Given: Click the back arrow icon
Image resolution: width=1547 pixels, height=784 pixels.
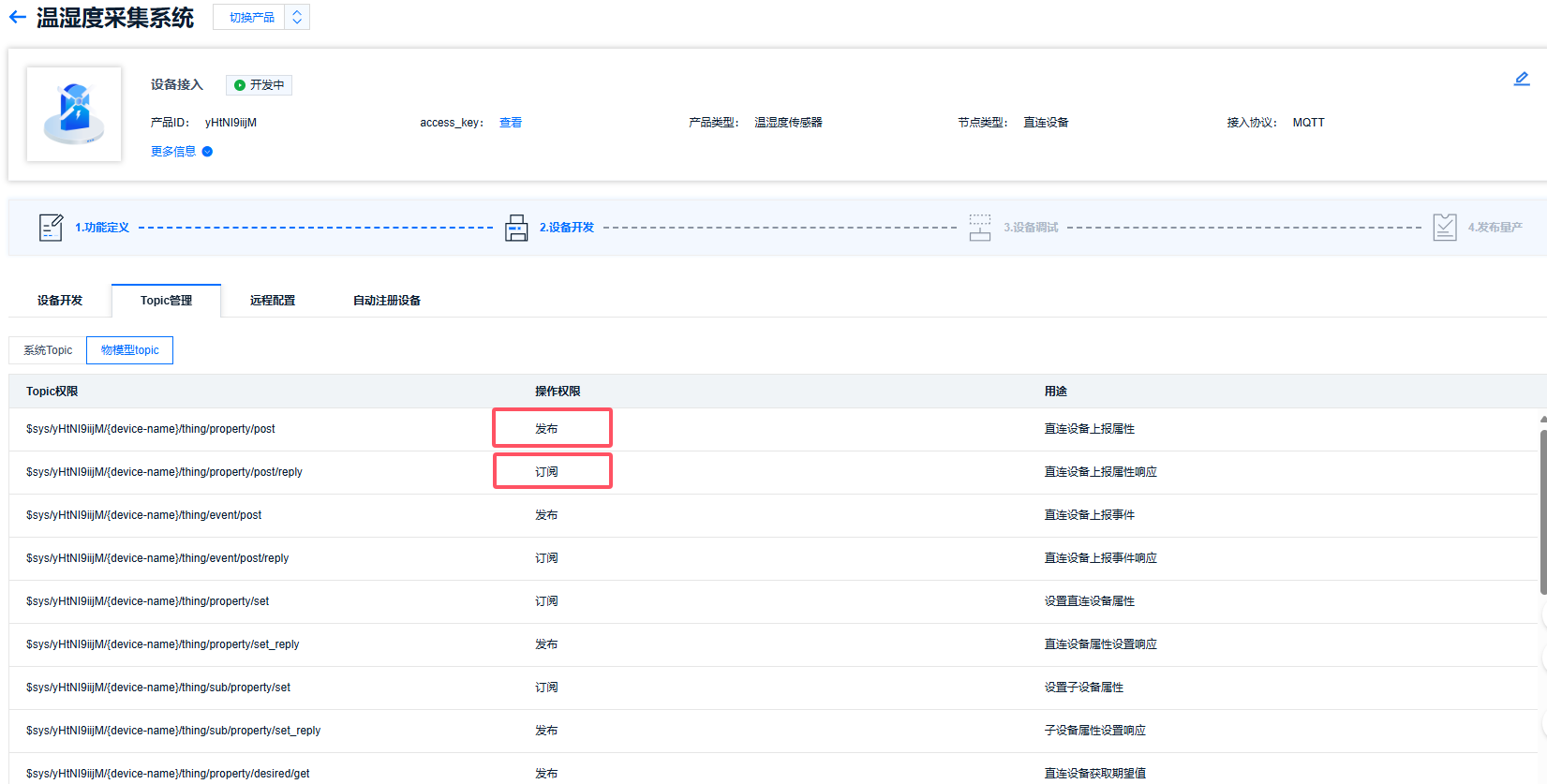Looking at the screenshot, I should (17, 17).
